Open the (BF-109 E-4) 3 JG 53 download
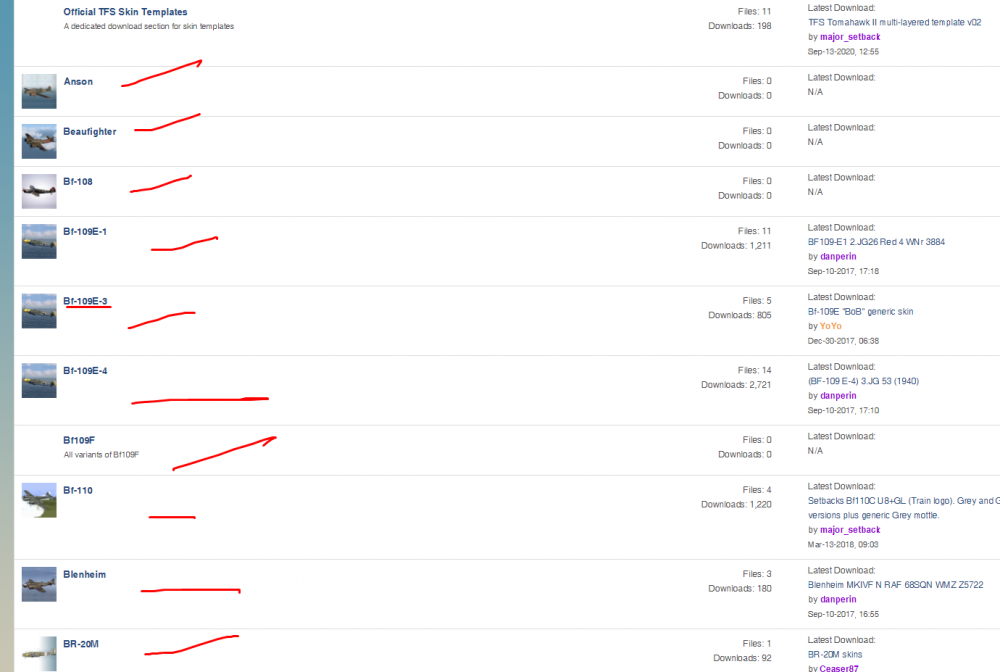 [865, 381]
